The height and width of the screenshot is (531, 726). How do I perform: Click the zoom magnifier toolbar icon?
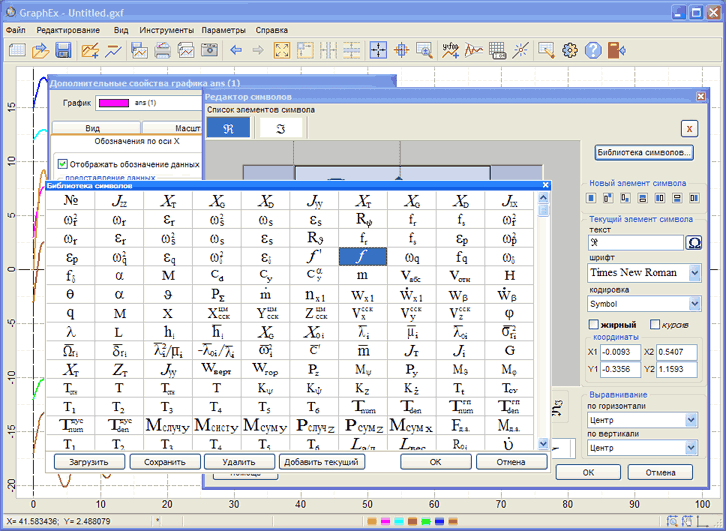[423, 50]
